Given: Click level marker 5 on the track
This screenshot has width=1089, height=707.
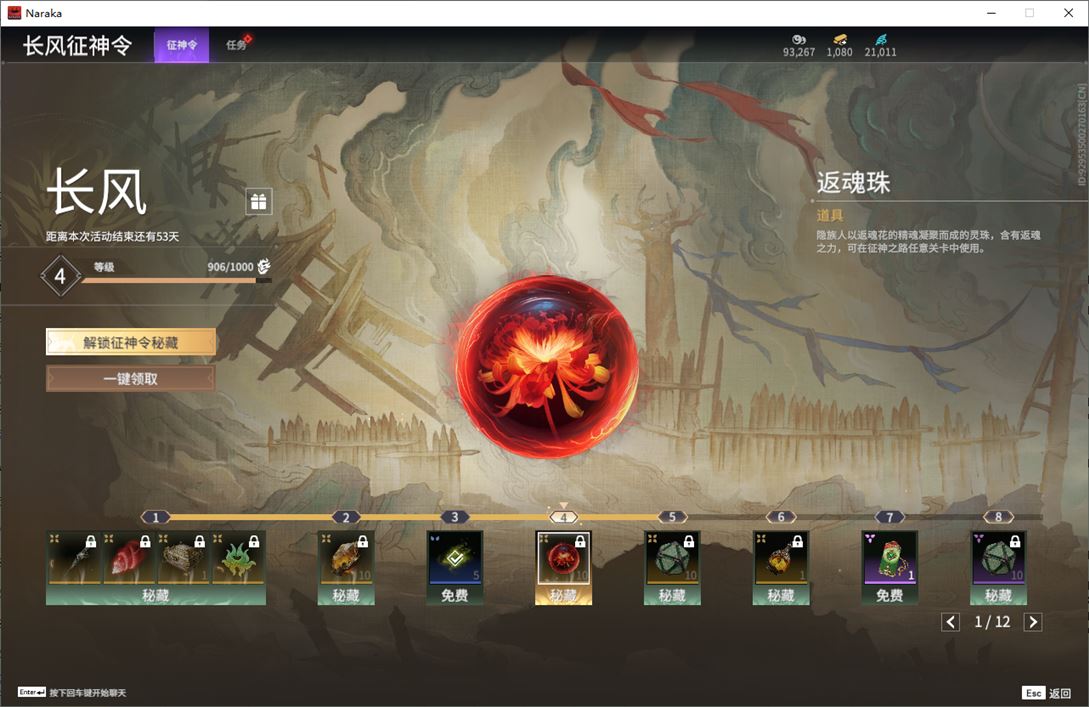Looking at the screenshot, I should (x=672, y=517).
